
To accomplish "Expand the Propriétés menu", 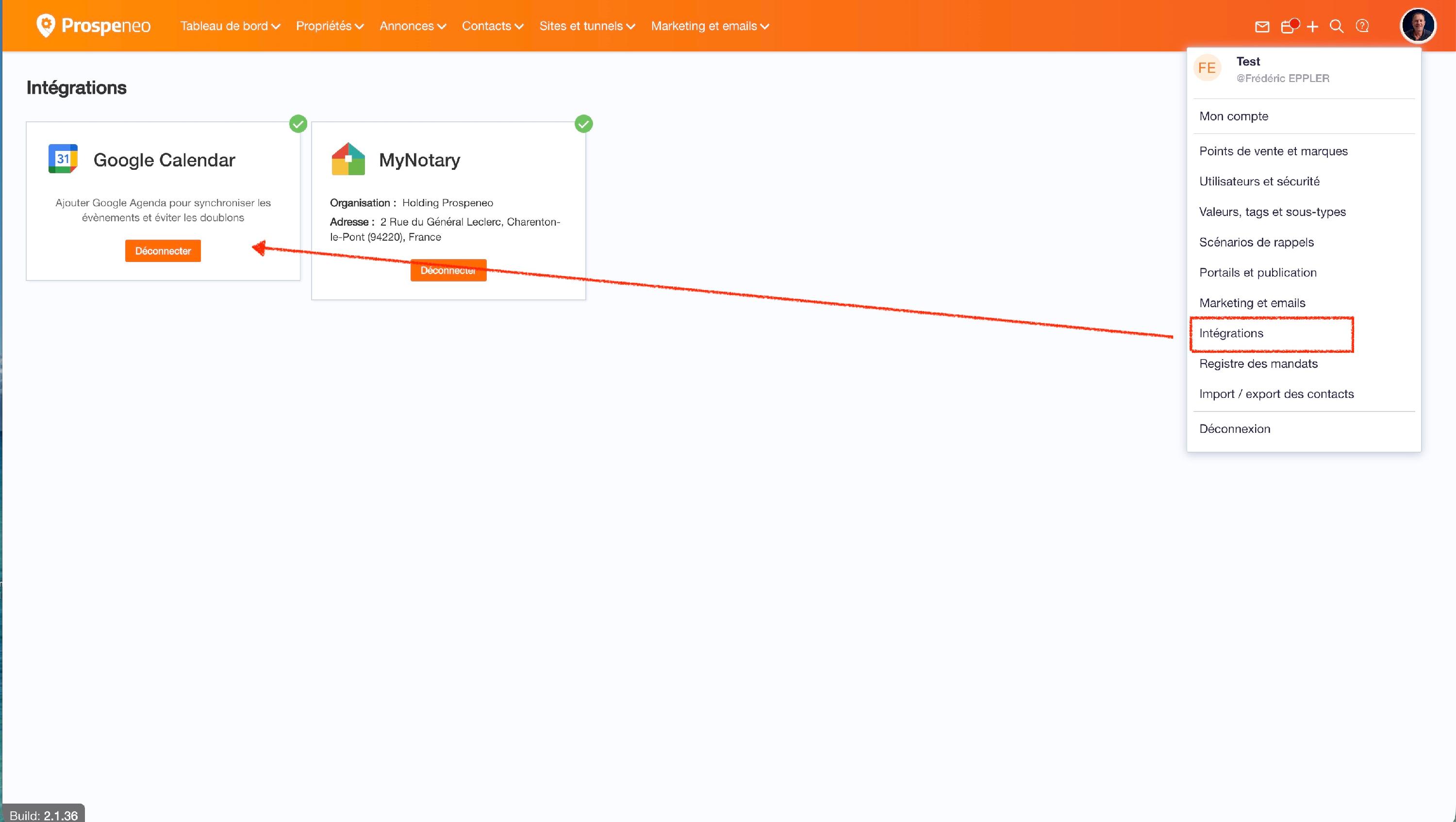I will point(330,26).
